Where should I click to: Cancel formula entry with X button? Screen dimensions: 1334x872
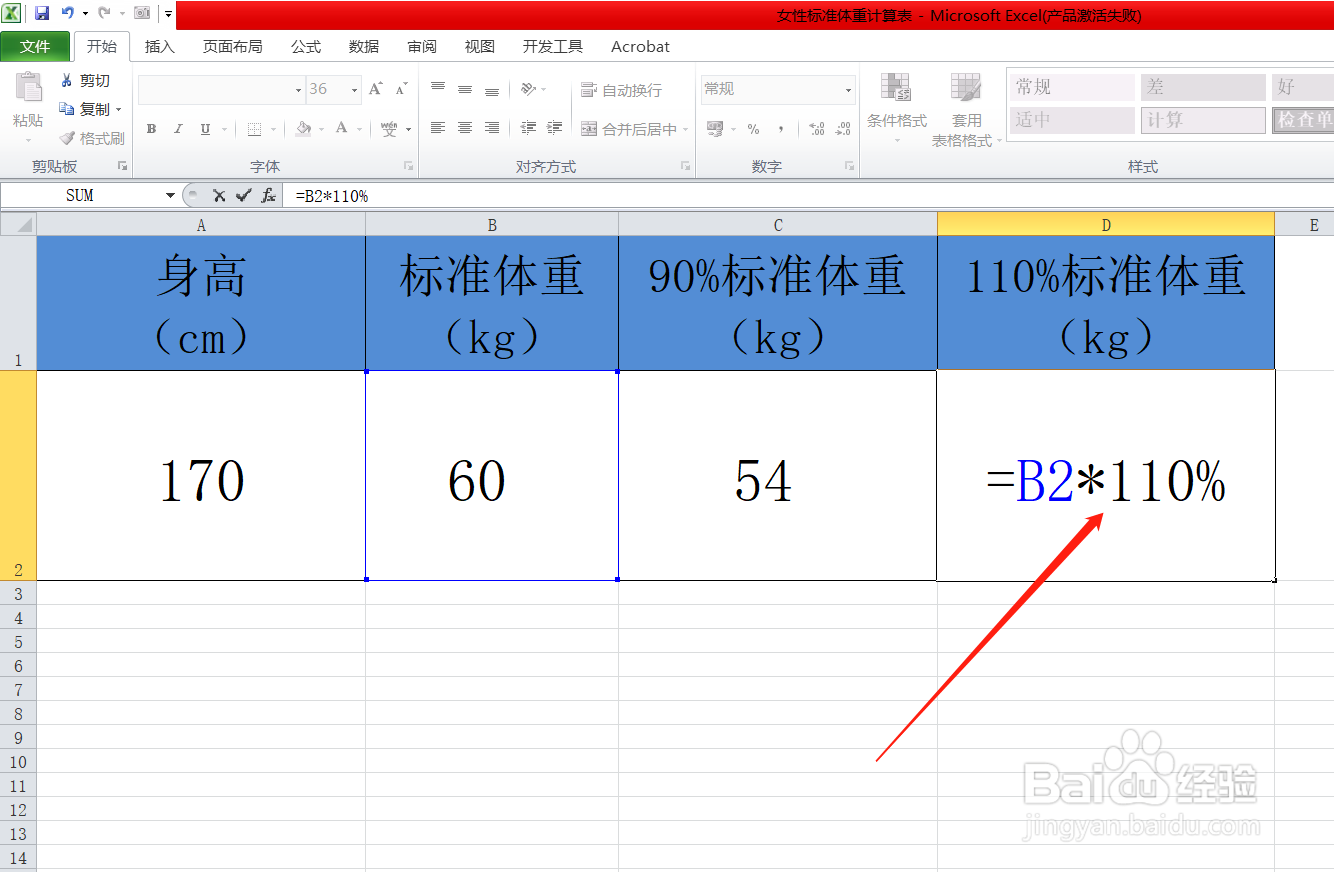click(219, 196)
